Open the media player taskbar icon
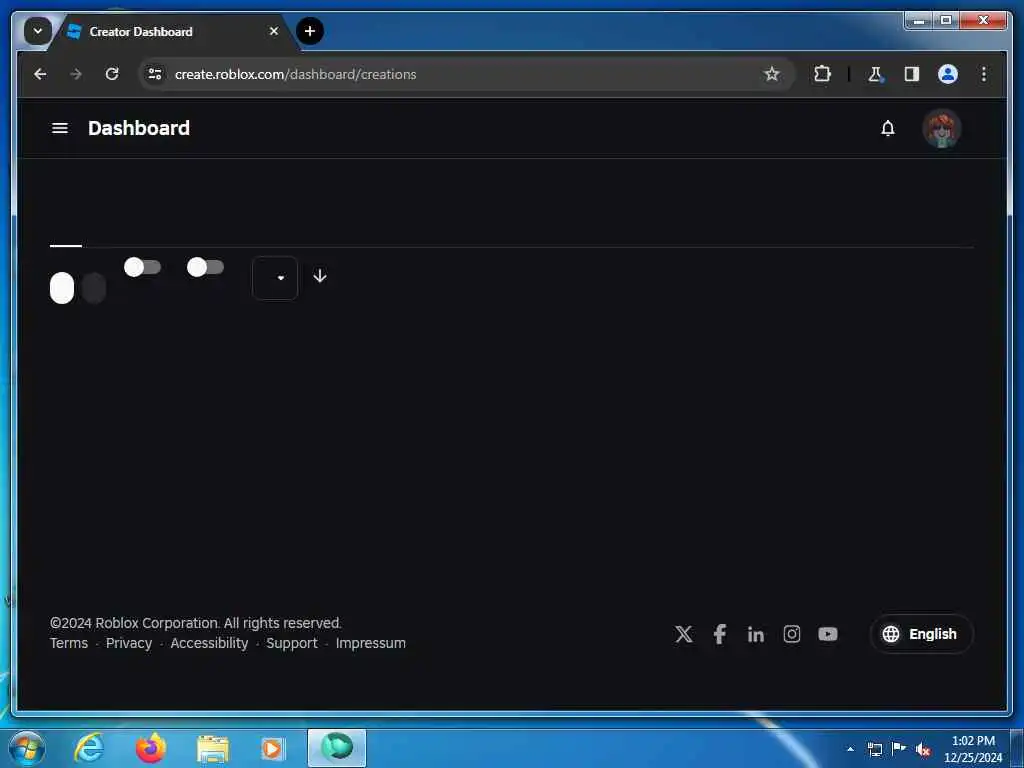Viewport: 1024px width, 768px height. coord(272,748)
